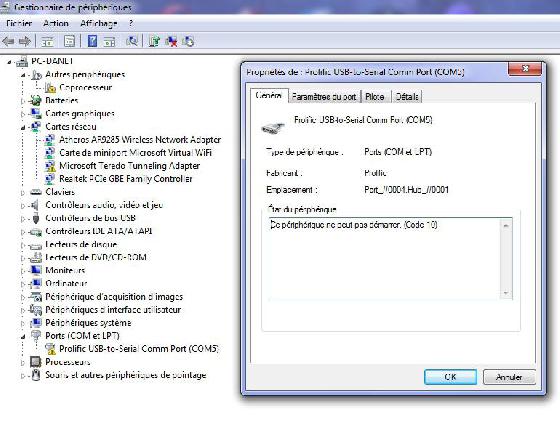Click the Back arrow toolbar icon

pos(9,41)
